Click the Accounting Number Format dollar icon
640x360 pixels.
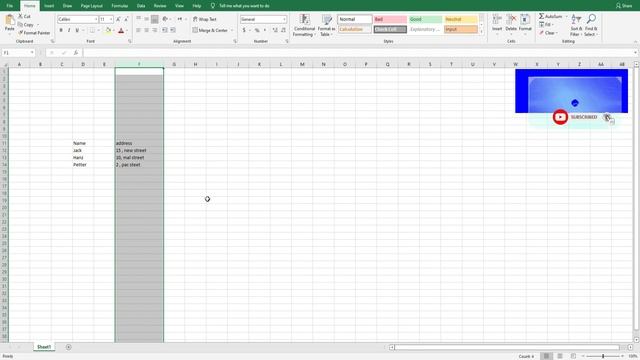pos(244,30)
